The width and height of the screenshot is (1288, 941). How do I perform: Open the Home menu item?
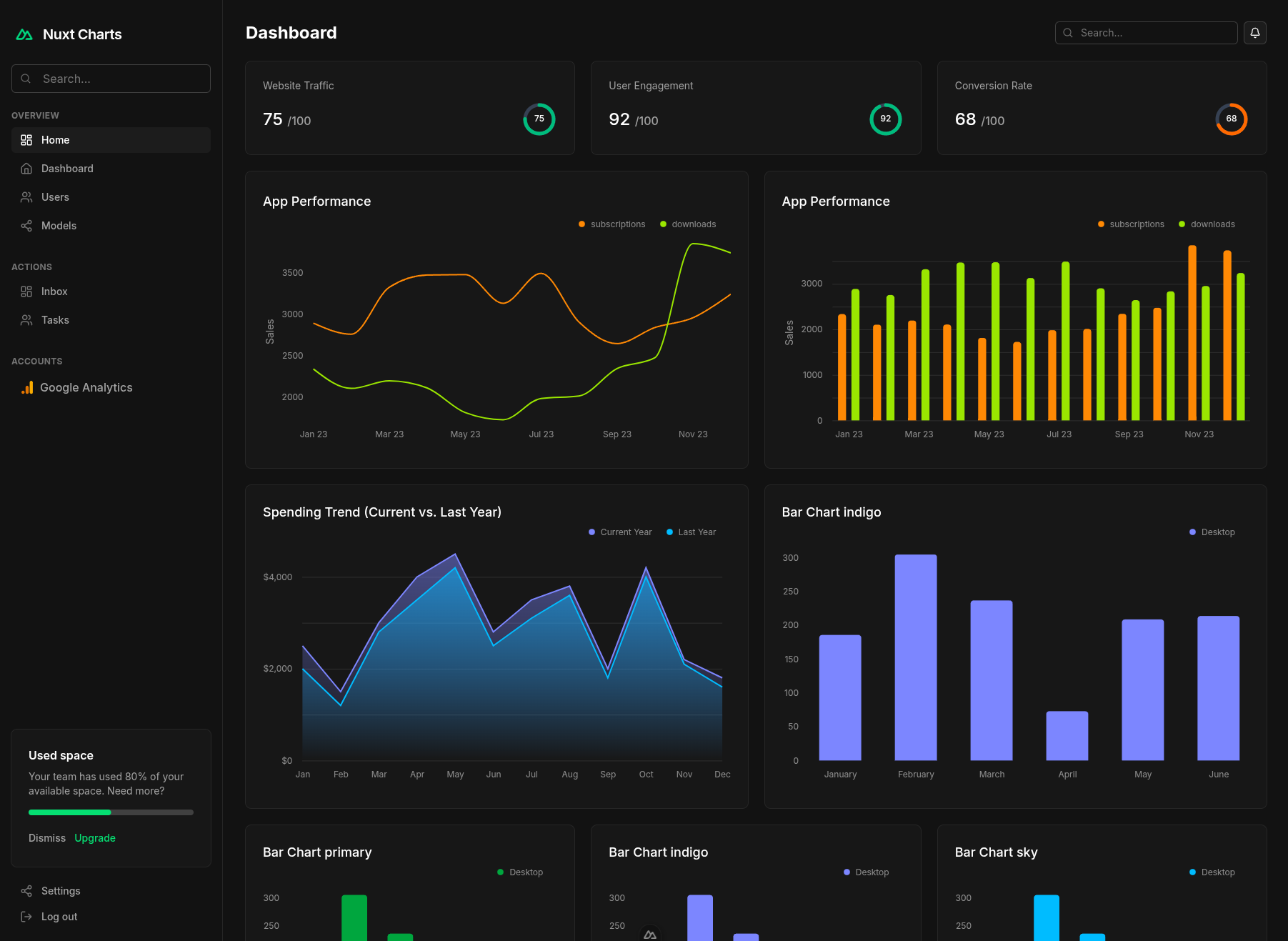pyautogui.click(x=111, y=140)
